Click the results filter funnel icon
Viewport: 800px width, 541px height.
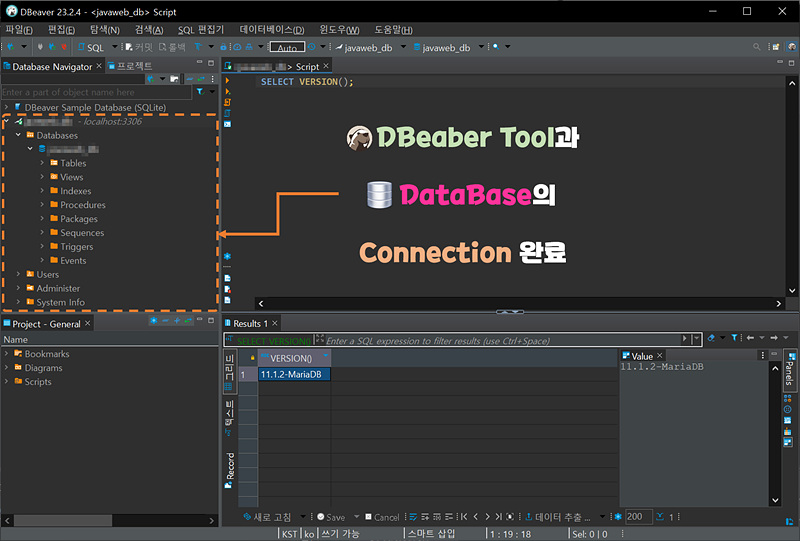click(x=734, y=337)
